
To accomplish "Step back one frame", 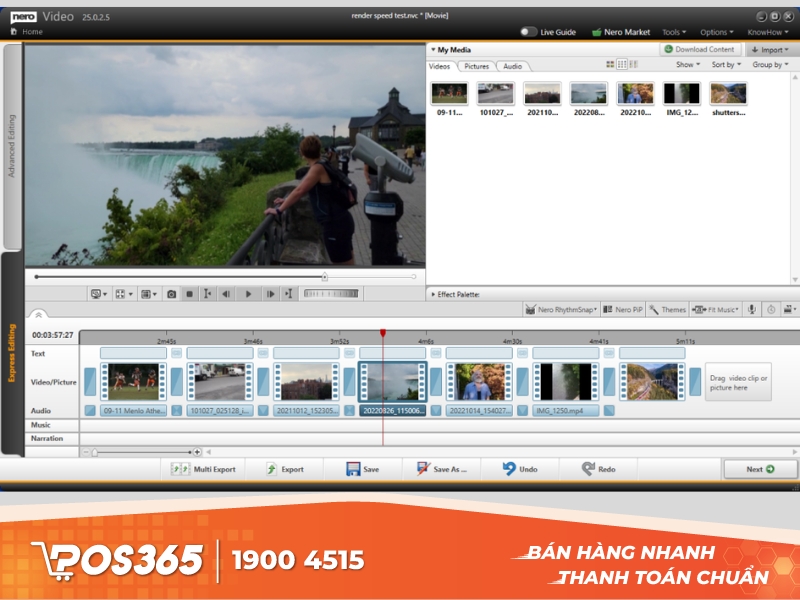I will (x=226, y=294).
